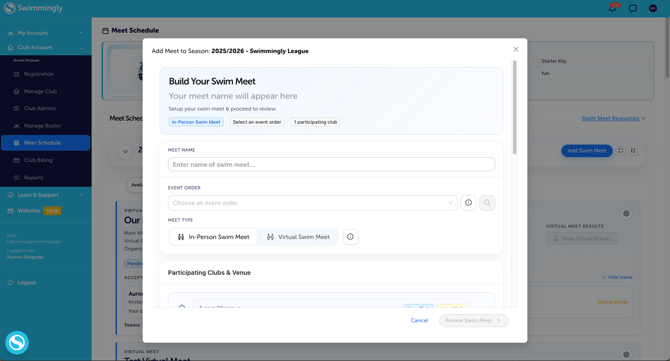
Task: Click the event order info icon
Action: [x=468, y=203]
